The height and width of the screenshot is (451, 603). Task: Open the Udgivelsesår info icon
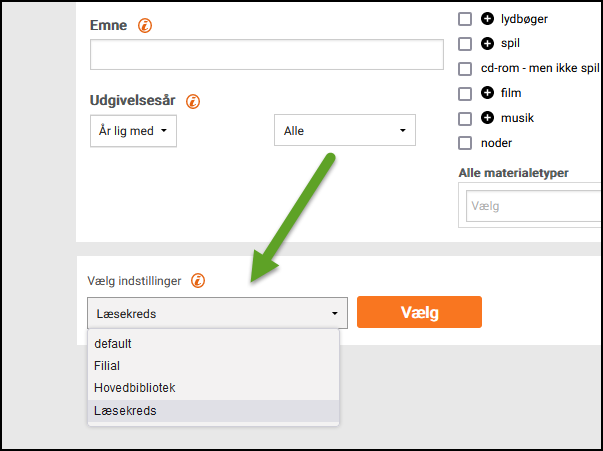193,101
